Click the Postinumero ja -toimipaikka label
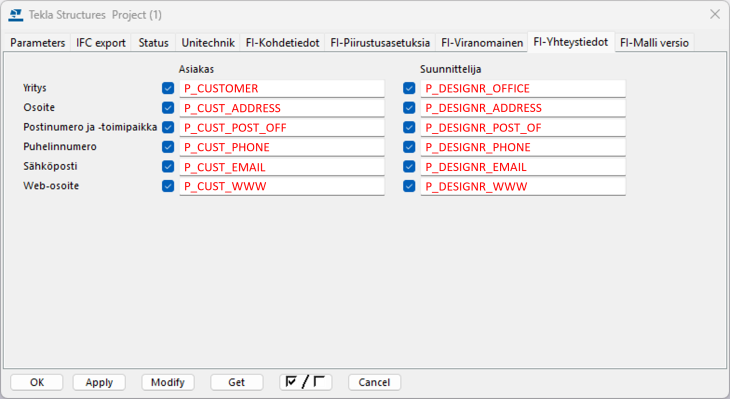 90,127
